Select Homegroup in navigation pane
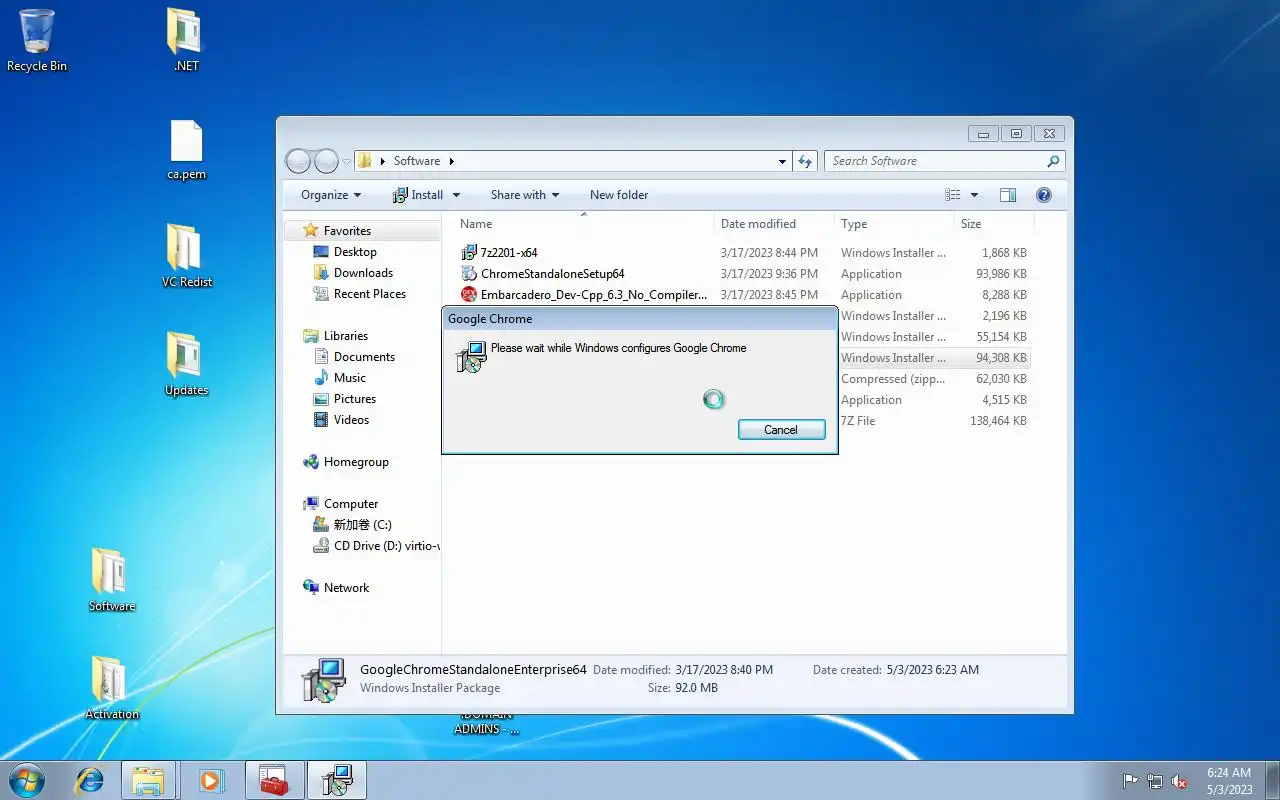This screenshot has width=1280, height=800. point(355,462)
